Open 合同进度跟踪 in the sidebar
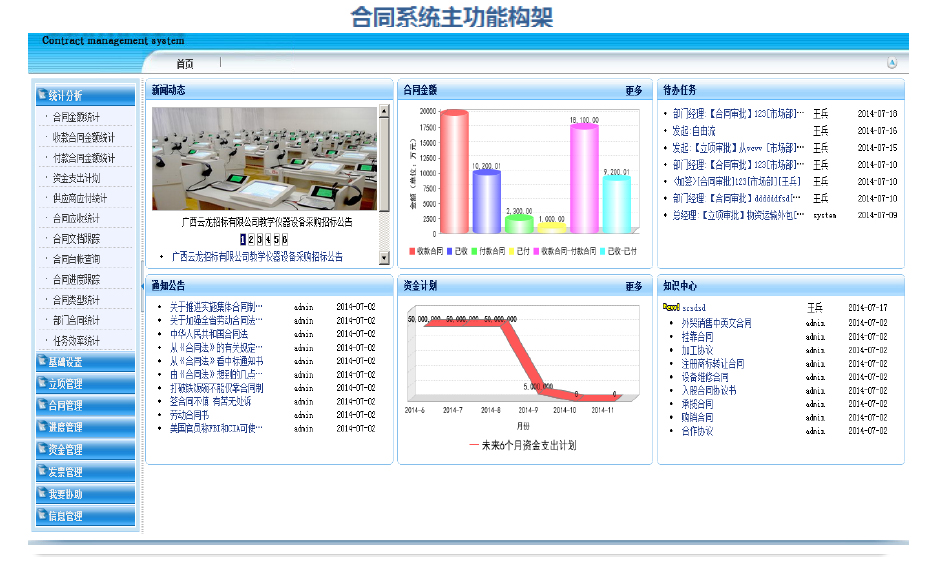935x581 pixels. [76, 279]
